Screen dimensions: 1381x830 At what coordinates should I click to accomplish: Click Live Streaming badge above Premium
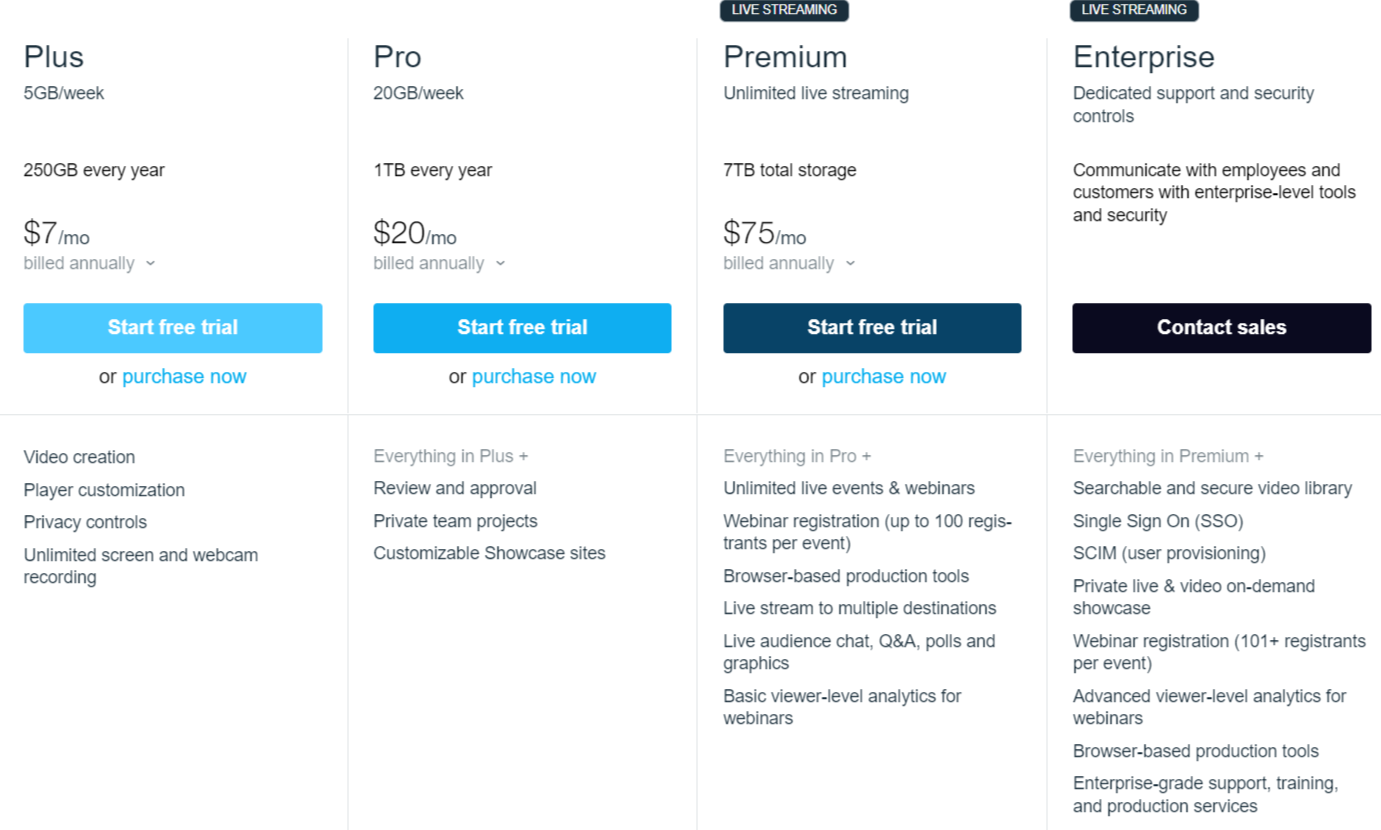point(785,10)
